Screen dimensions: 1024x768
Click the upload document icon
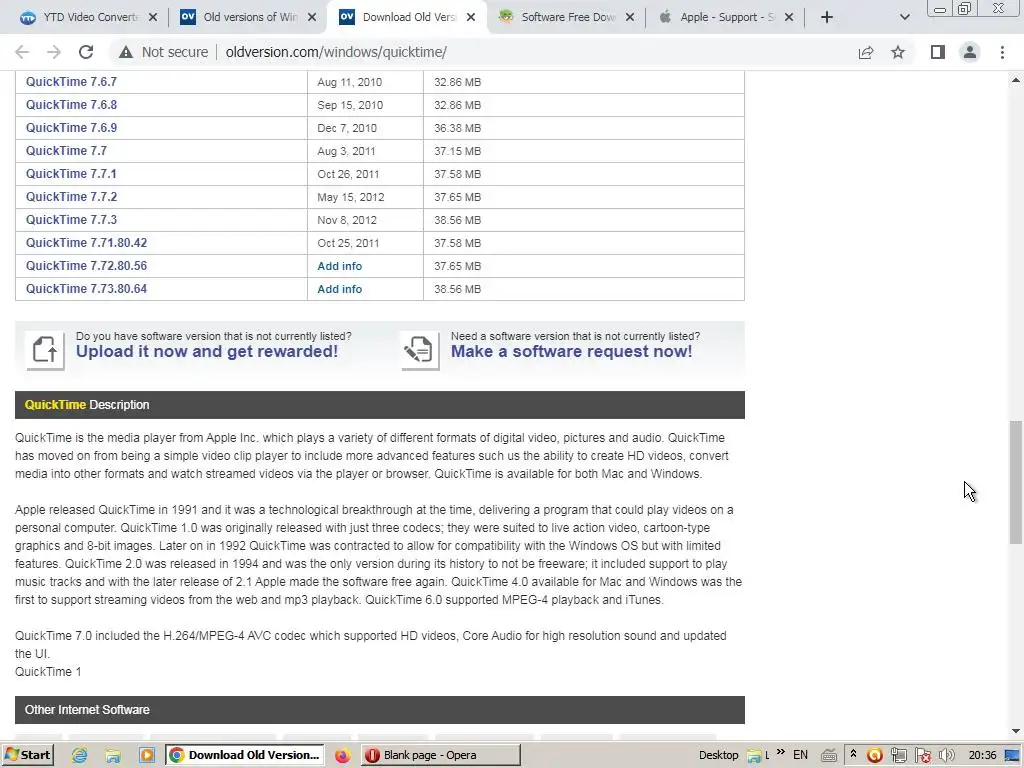click(x=45, y=351)
